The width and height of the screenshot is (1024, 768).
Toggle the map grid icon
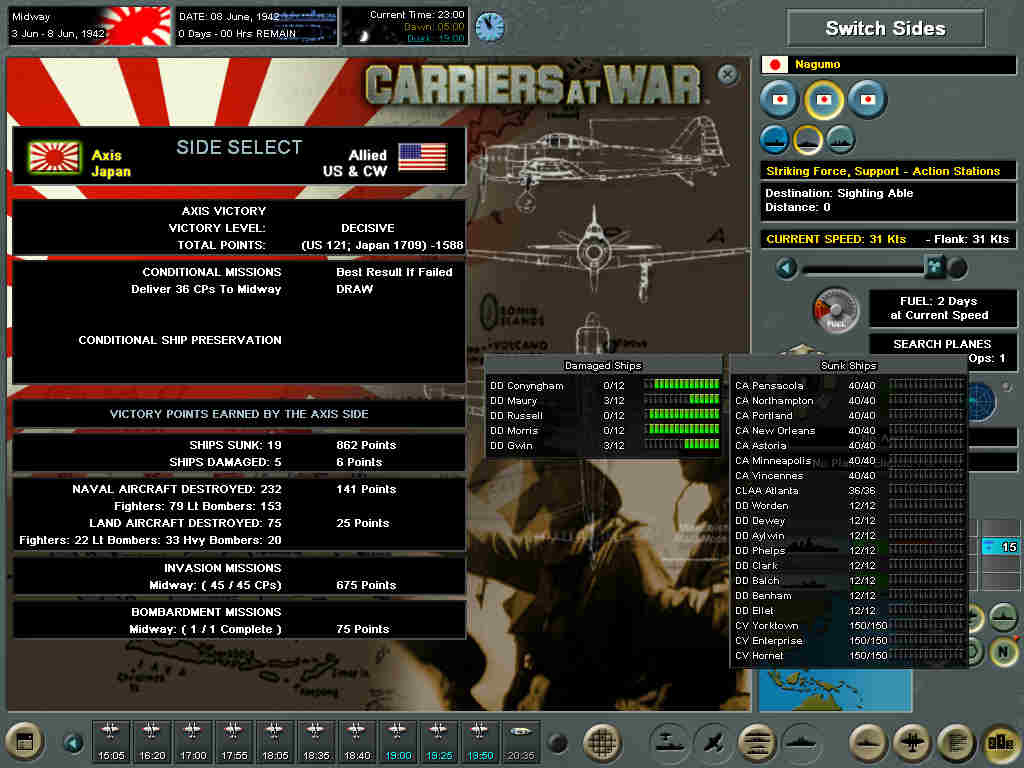[x=601, y=742]
